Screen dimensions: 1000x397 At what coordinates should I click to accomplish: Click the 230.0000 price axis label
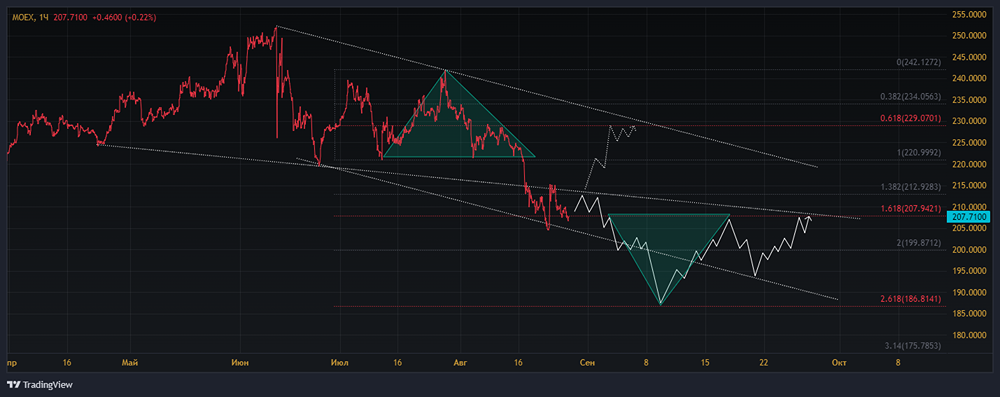[x=969, y=121]
